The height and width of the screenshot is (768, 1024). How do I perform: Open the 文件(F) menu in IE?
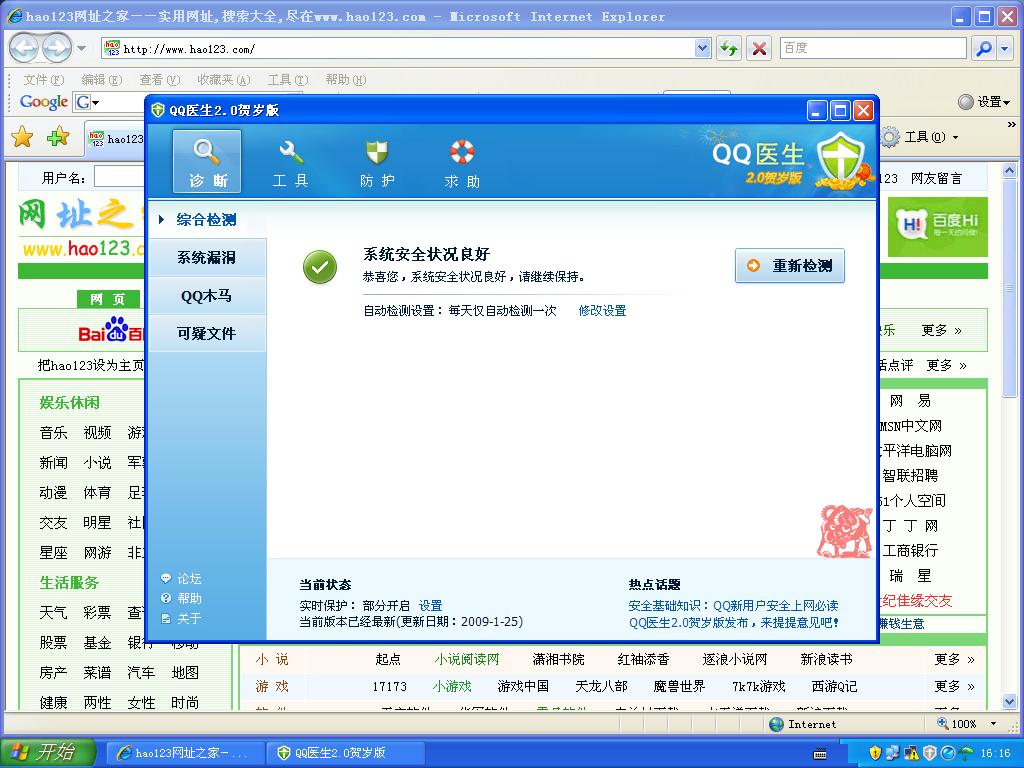coord(44,80)
